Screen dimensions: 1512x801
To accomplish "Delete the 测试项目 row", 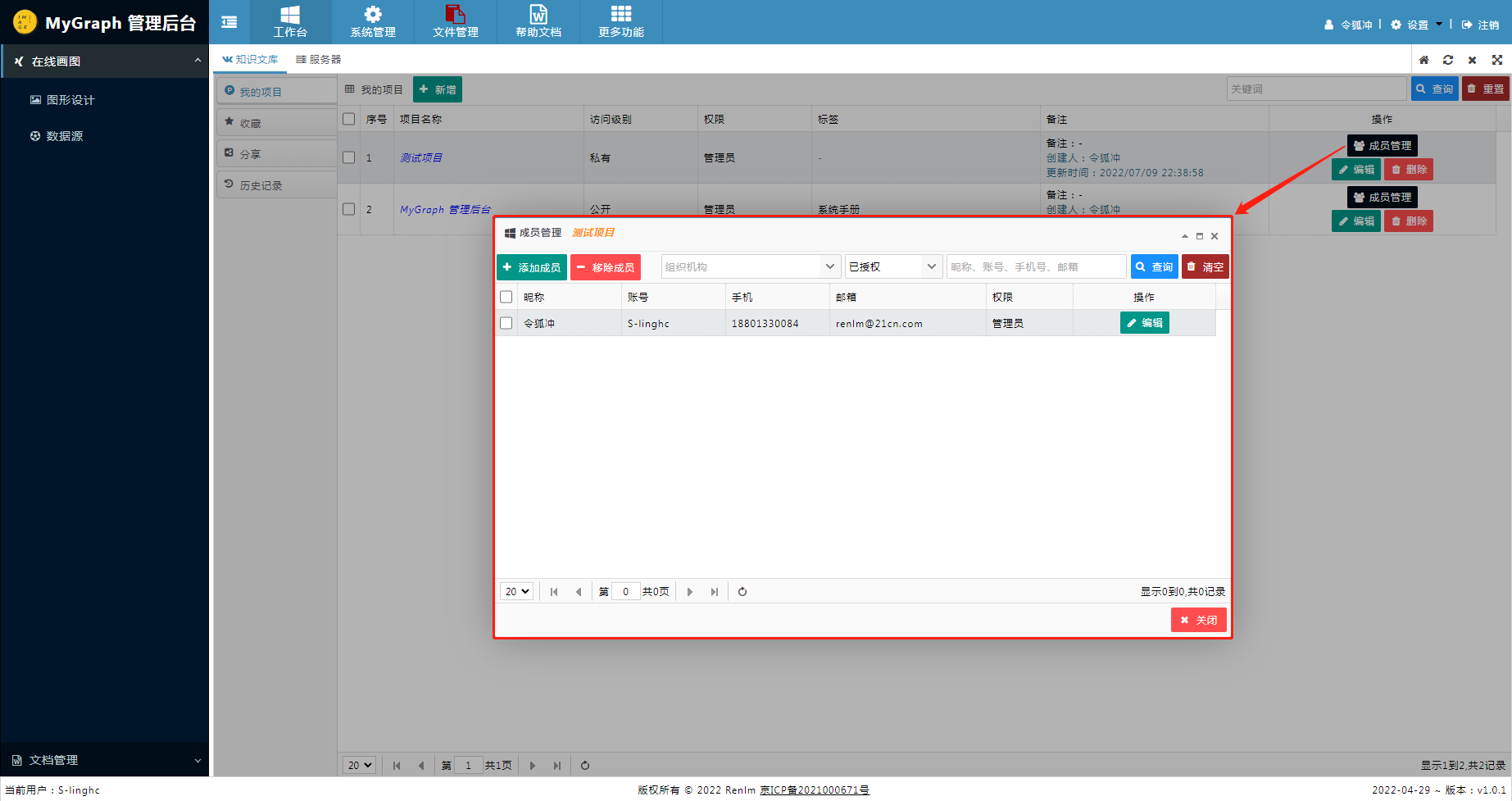I will [x=1409, y=170].
